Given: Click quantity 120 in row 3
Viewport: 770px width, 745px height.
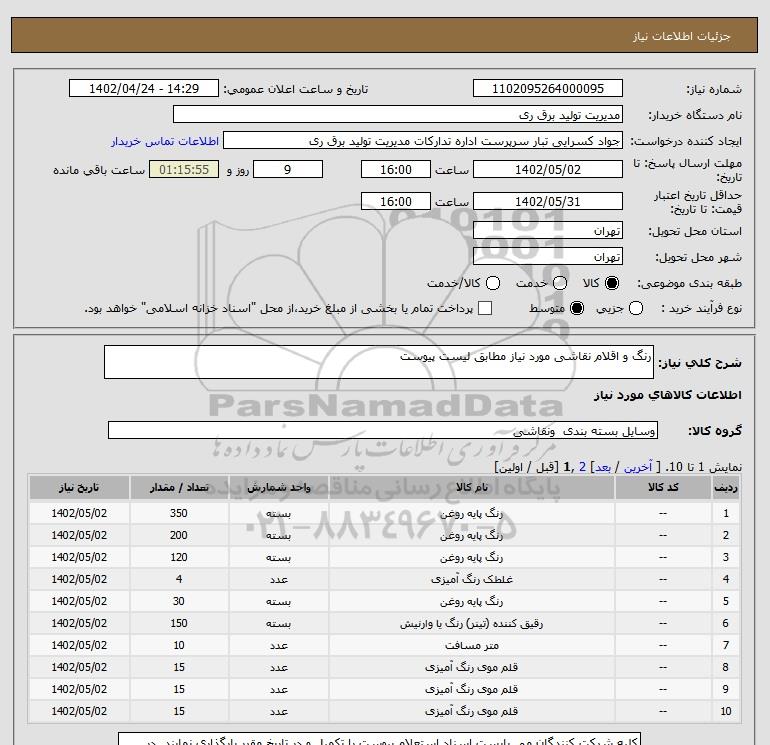Looking at the screenshot, I should point(179,557).
